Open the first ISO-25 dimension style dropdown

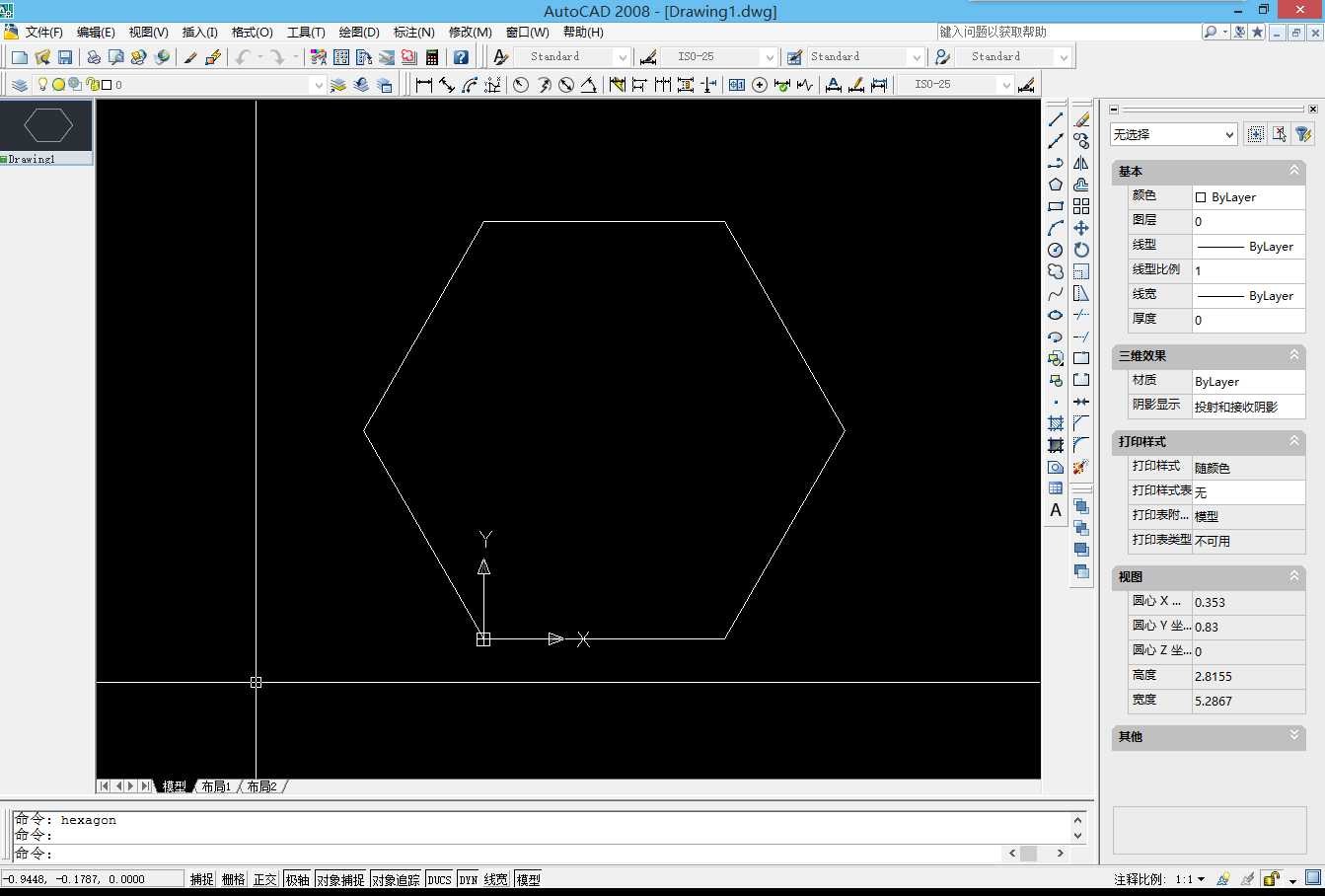[x=770, y=57]
